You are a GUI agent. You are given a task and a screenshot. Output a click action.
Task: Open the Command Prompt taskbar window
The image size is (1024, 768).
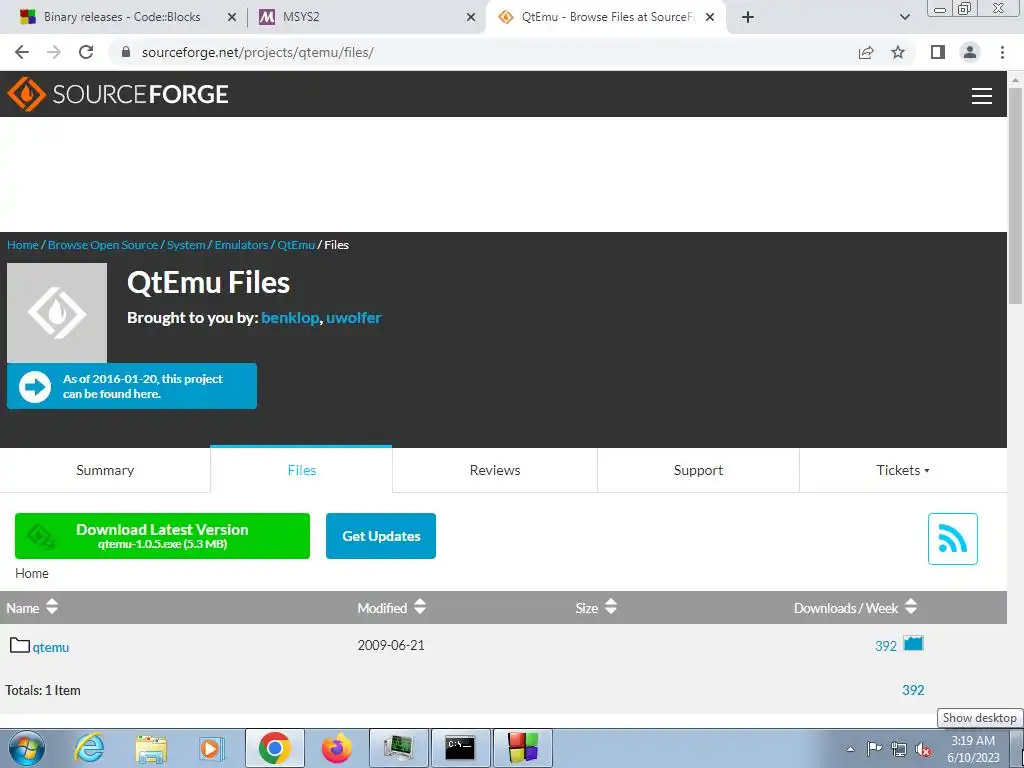(x=460, y=748)
